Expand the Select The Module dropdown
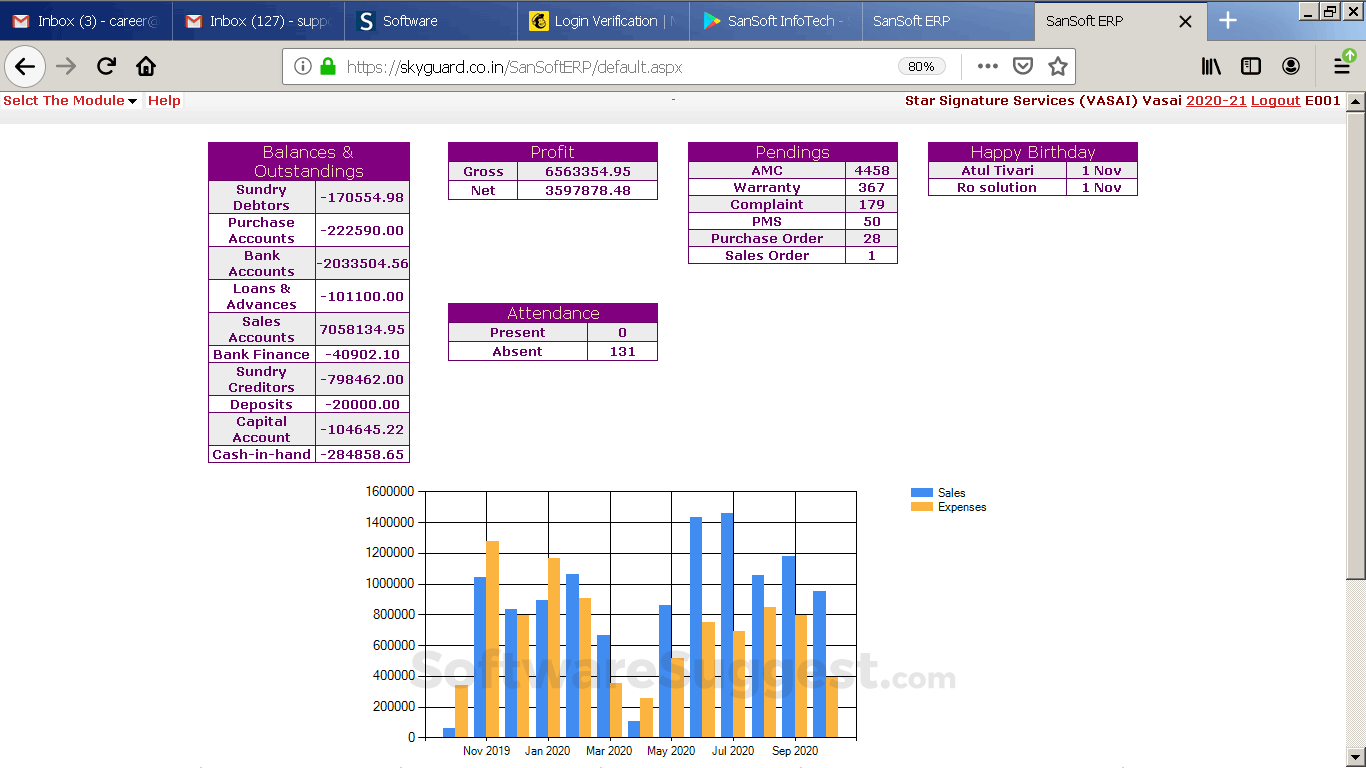The width and height of the screenshot is (1366, 768). point(70,101)
